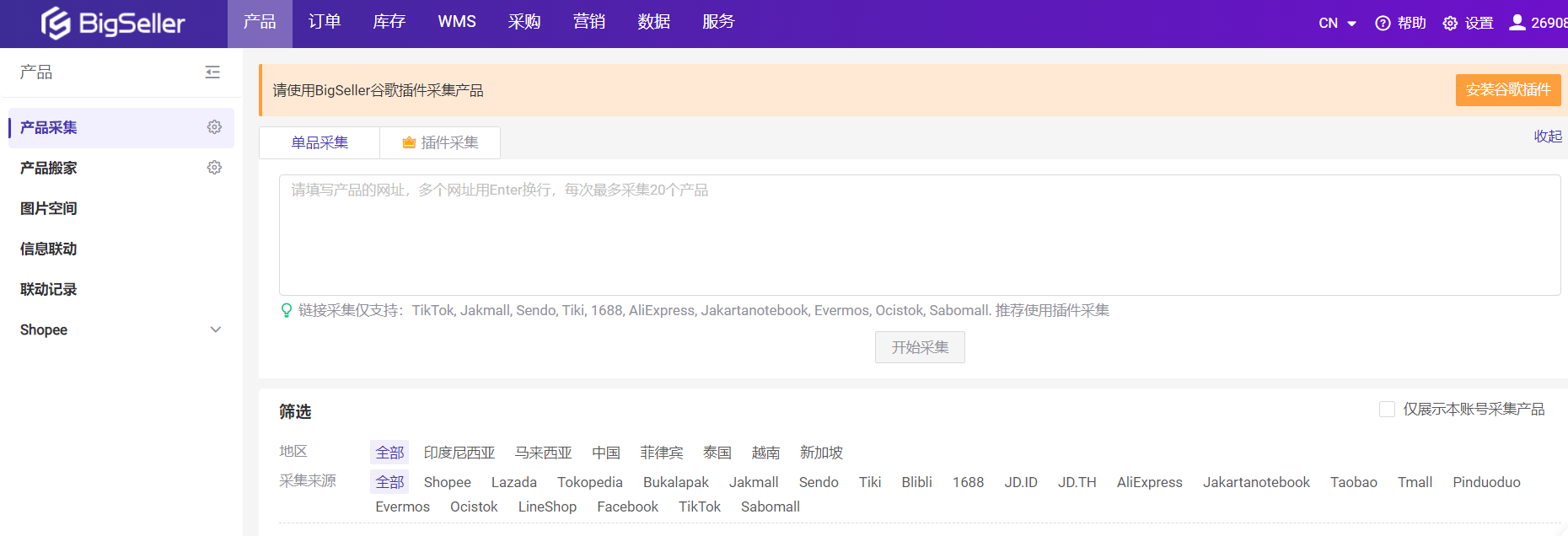Image resolution: width=1568 pixels, height=536 pixels.
Task: Click the crown icon on 插件采集
Action: pos(409,142)
